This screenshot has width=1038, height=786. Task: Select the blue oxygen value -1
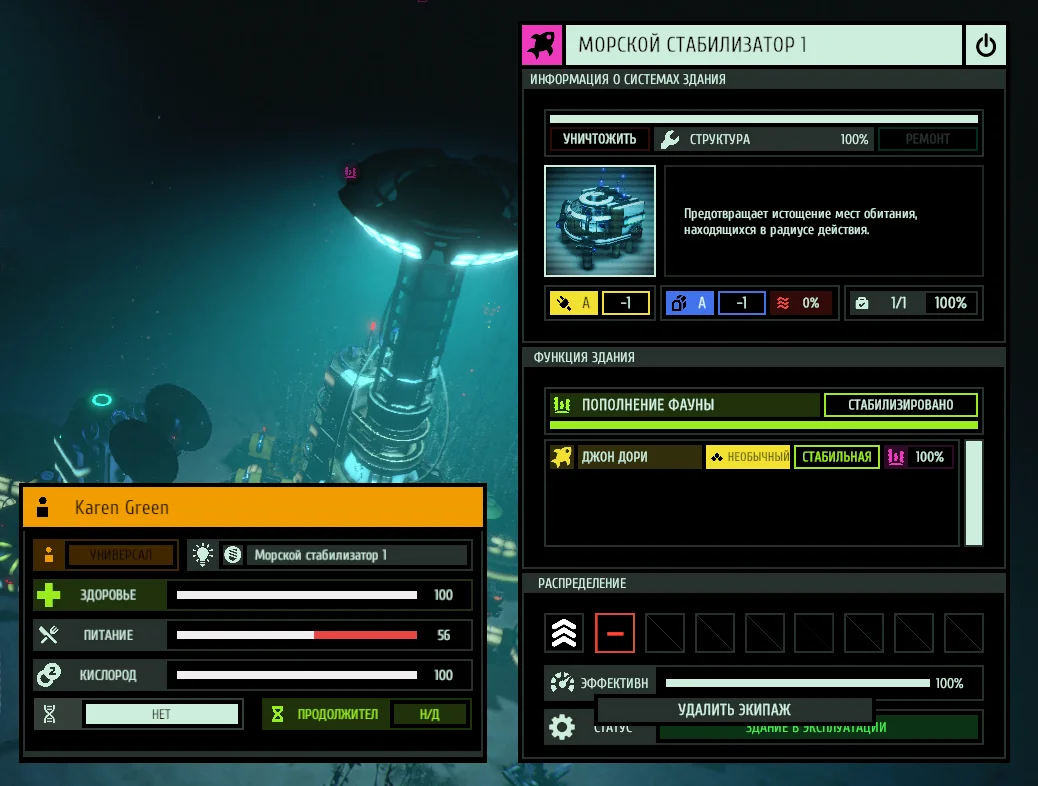click(x=741, y=303)
